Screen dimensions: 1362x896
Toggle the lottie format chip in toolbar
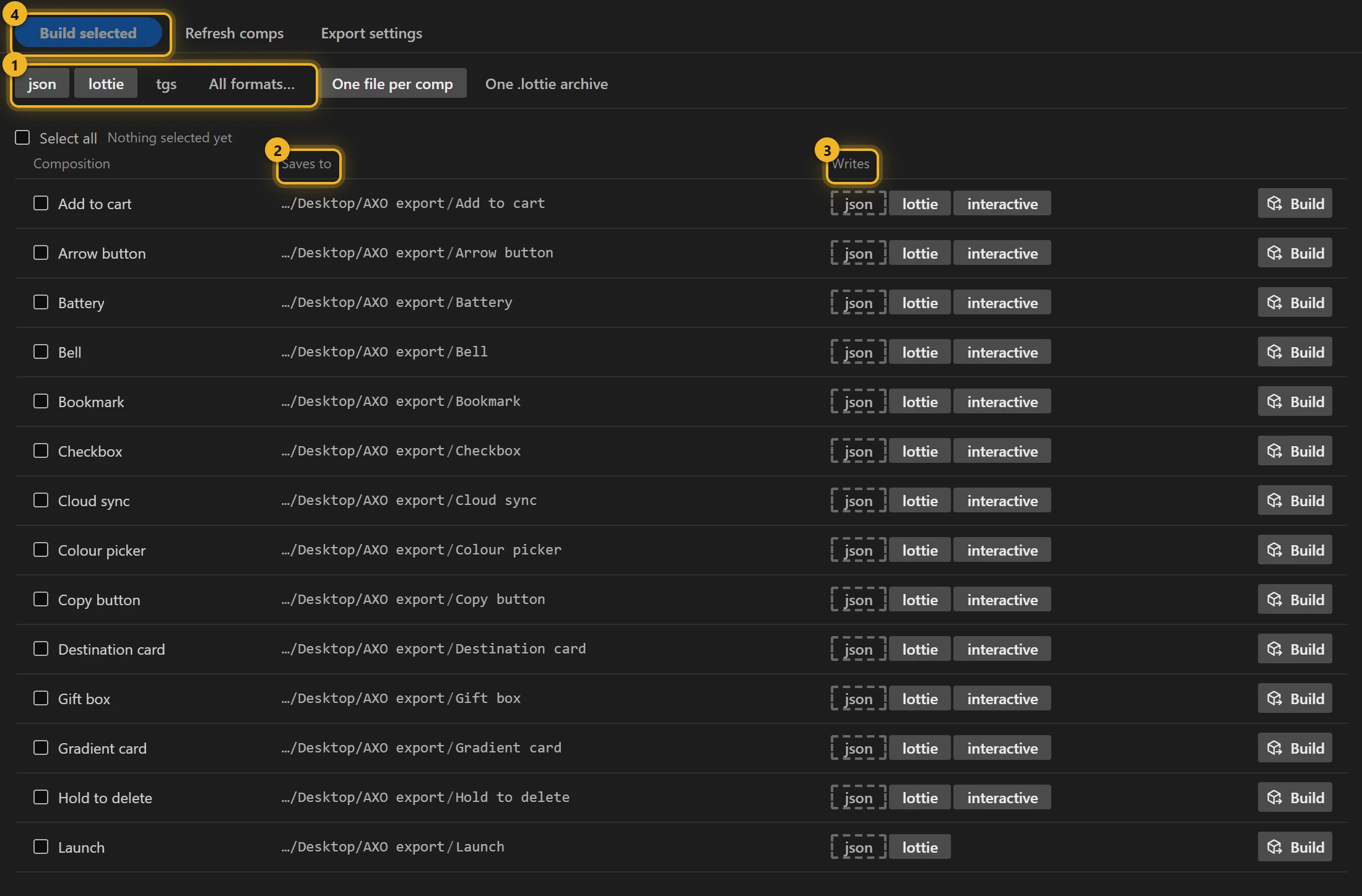[106, 84]
